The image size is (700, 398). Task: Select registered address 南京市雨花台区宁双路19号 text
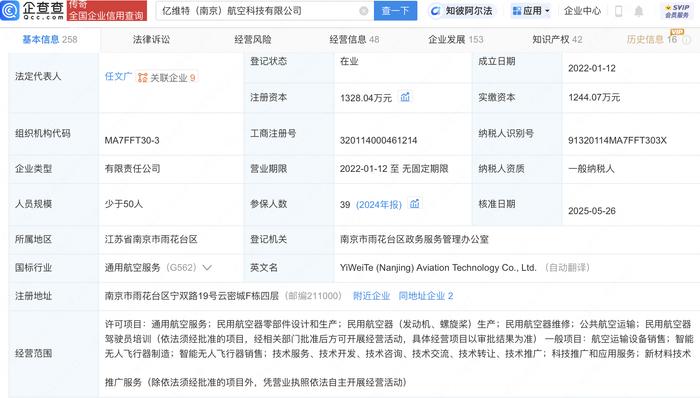click(192, 296)
